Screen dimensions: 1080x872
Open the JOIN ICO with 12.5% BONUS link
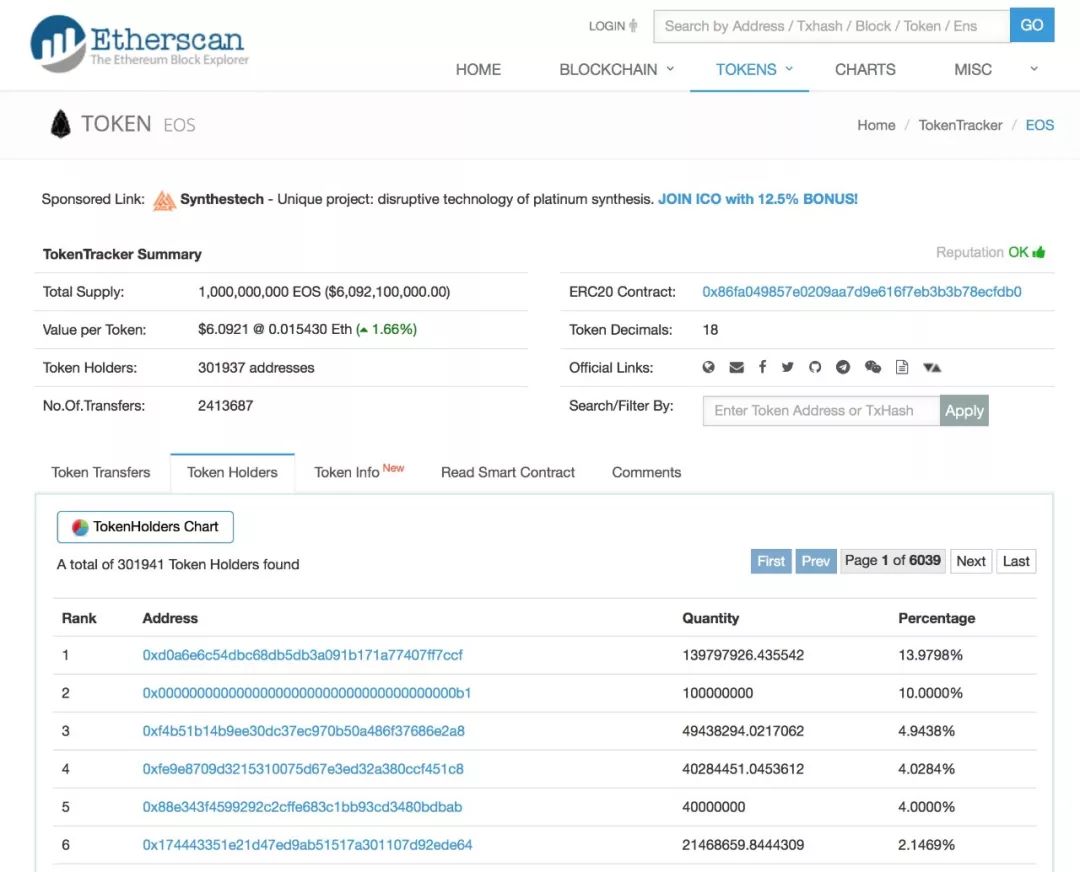[758, 199]
